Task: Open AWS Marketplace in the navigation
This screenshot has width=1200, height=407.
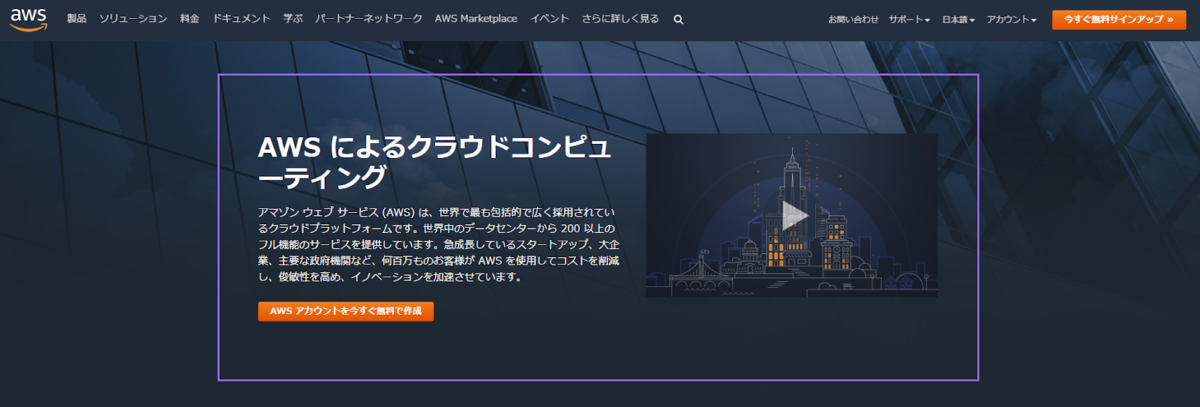Action: [x=476, y=19]
